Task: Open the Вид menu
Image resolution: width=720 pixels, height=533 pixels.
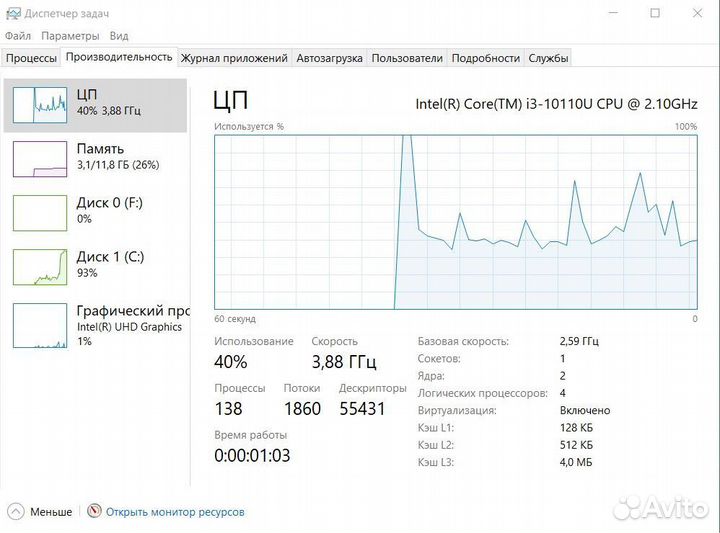Action: 119,36
